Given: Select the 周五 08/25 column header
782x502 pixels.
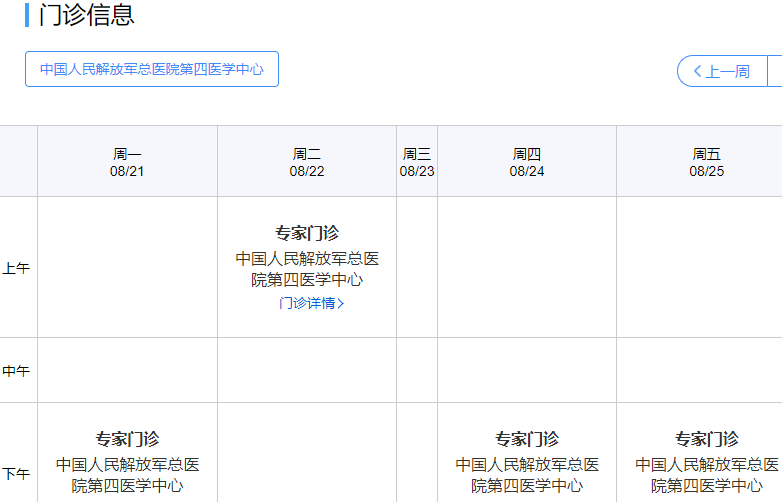Looking at the screenshot, I should coord(706,162).
